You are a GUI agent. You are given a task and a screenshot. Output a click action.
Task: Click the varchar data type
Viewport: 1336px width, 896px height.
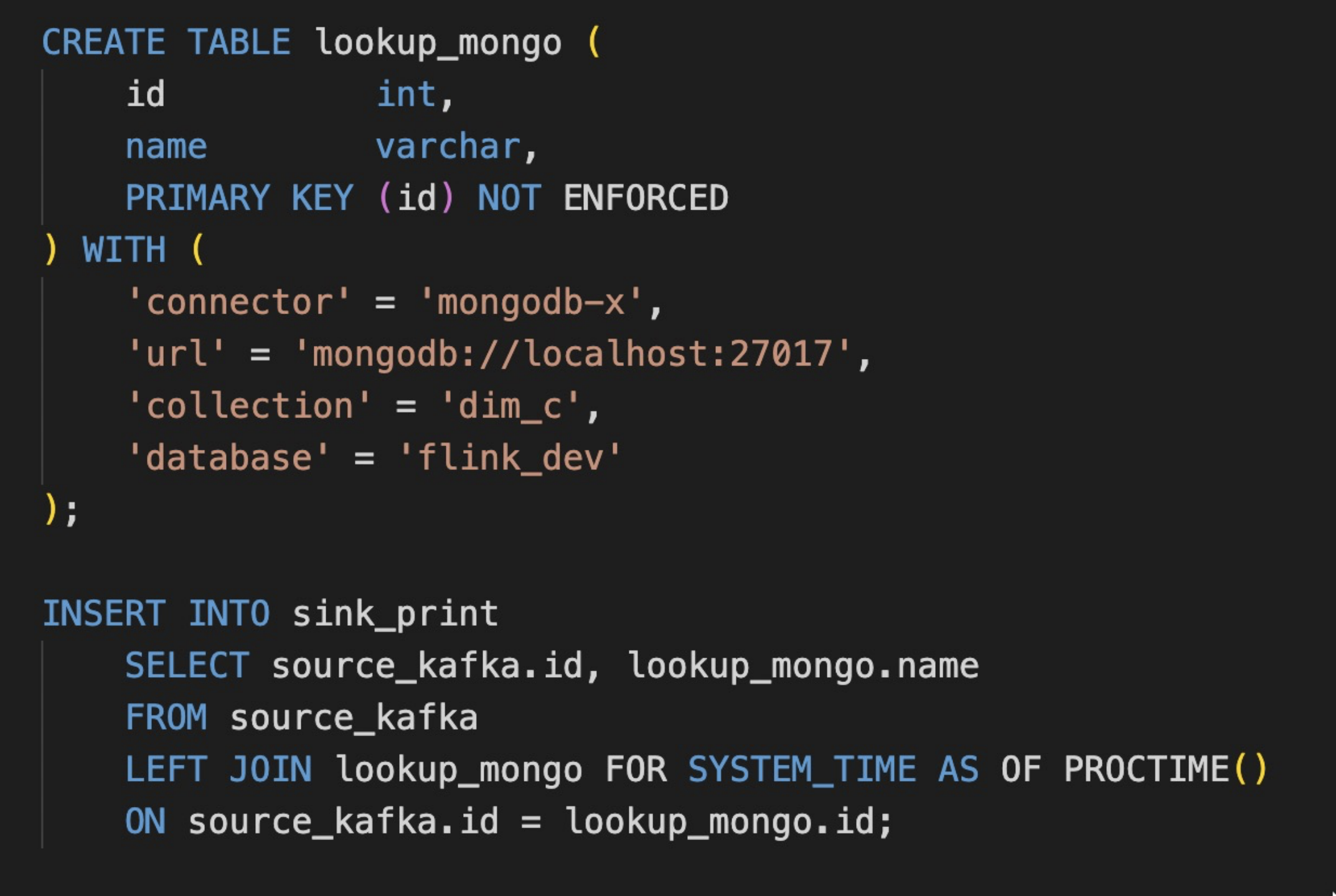pyautogui.click(x=448, y=147)
